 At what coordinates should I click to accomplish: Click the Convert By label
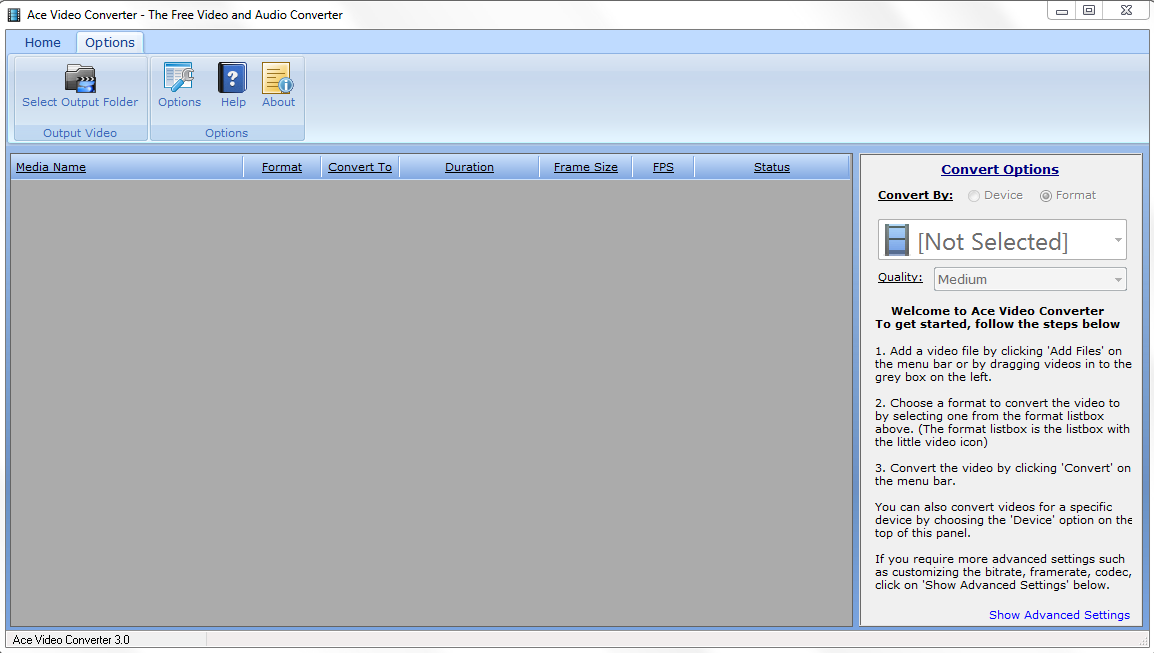point(915,195)
